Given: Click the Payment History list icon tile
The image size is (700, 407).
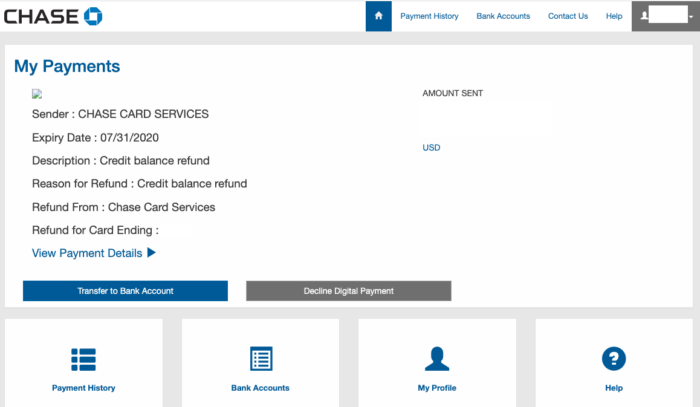Looking at the screenshot, I should tap(83, 359).
